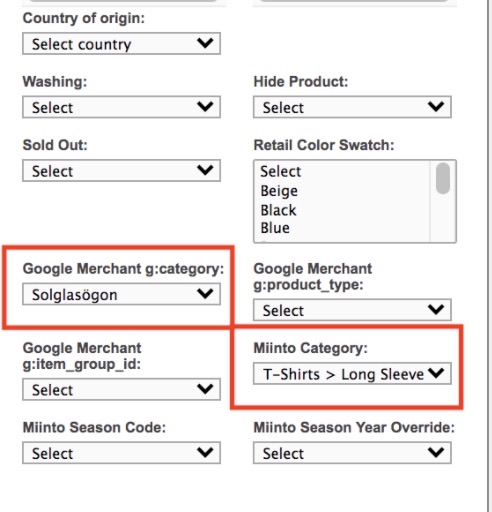Open Google Merchant g:category dropdown showing Solglasögon
Screen dimensions: 492x512
[121, 294]
